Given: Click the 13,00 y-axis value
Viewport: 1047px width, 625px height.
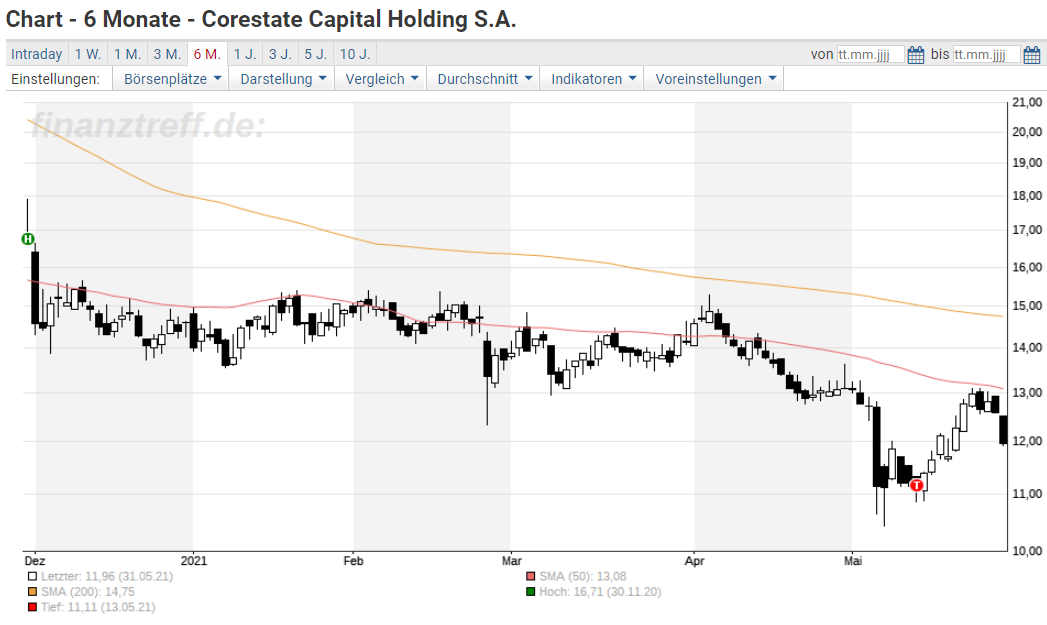Looking at the screenshot, I should [1027, 393].
